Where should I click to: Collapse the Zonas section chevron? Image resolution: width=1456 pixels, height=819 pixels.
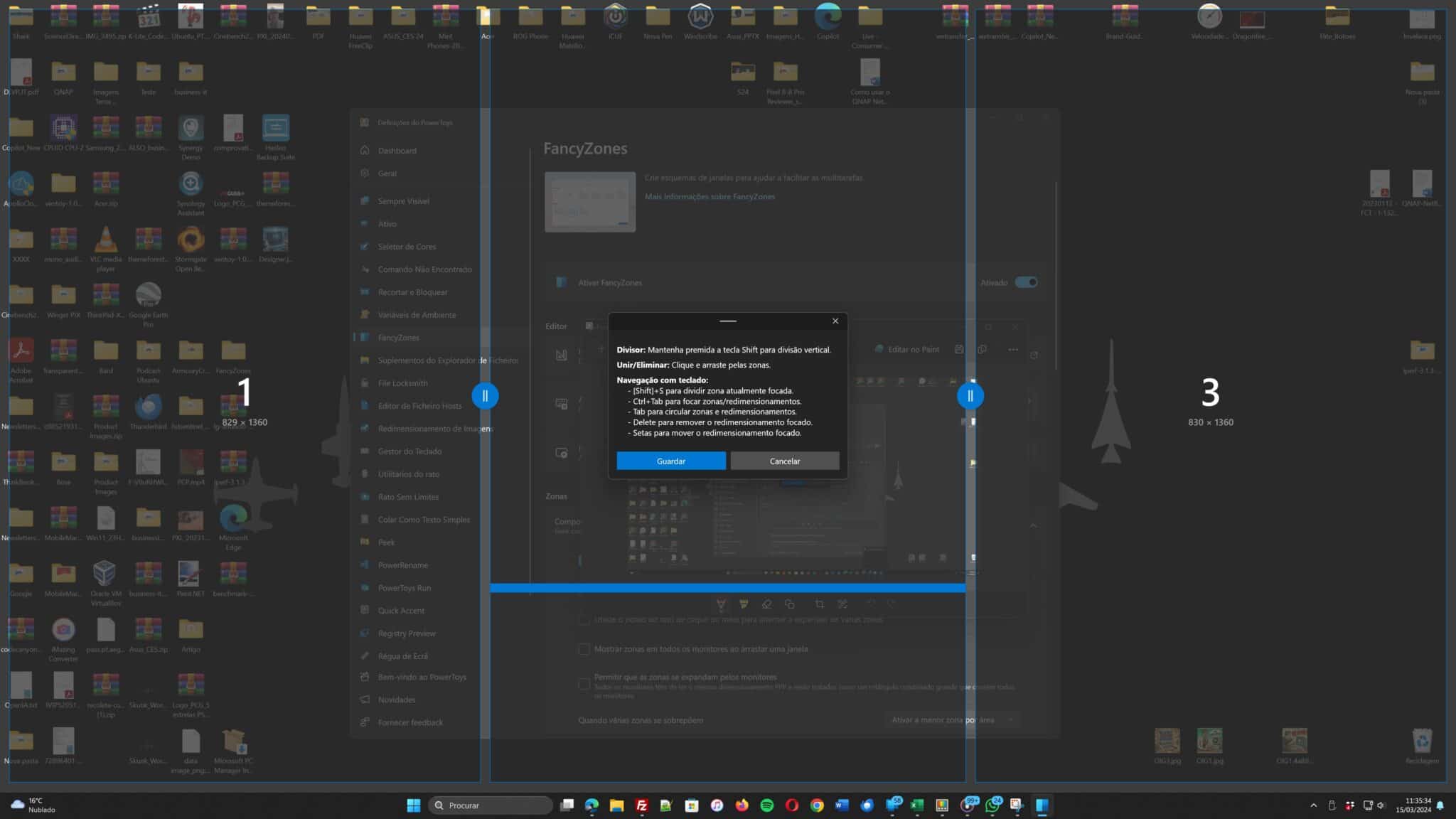tap(1033, 525)
